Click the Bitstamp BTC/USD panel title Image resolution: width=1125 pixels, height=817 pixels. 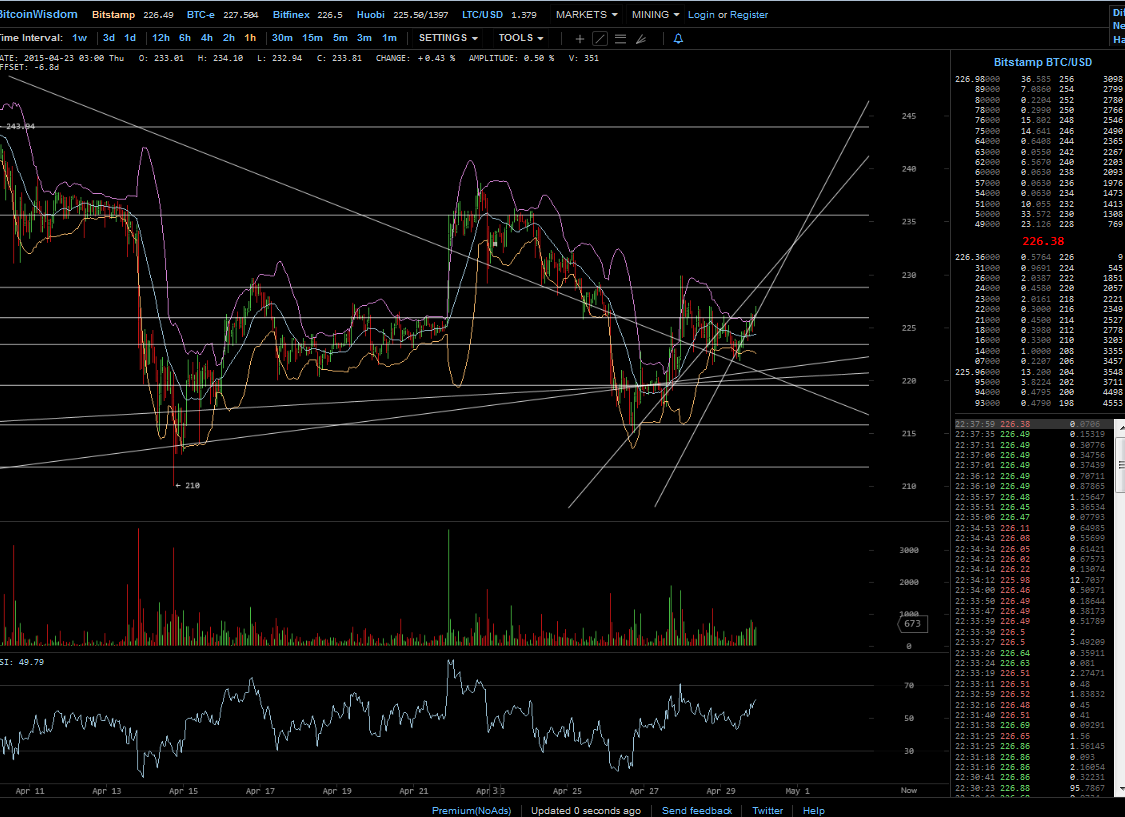point(1042,62)
